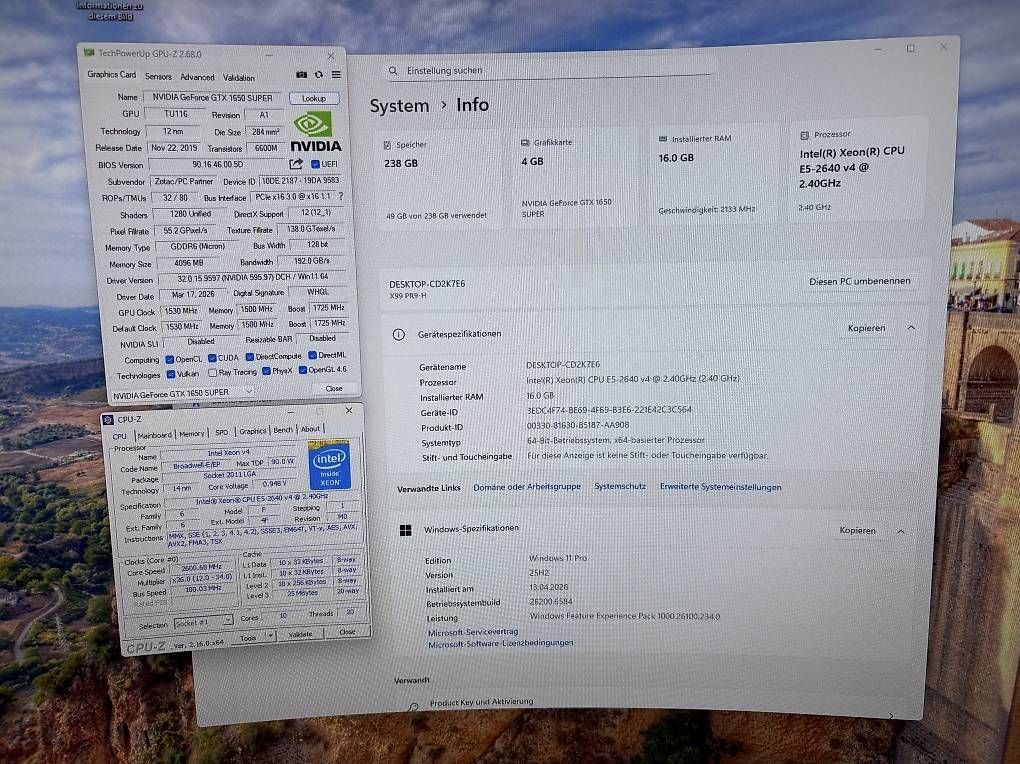Image resolution: width=1020 pixels, height=764 pixels.
Task: Click the NVIDIA logo in GPU-Z
Action: click(x=315, y=132)
